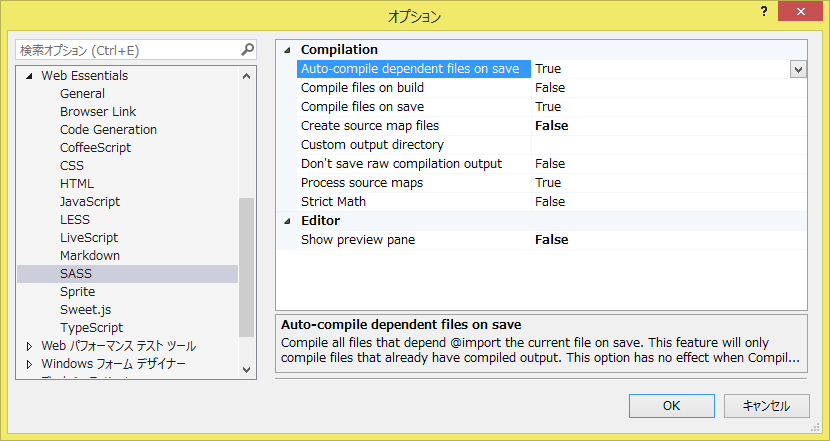Expand Web パフォーマンス テスト ツール node
Screen dimensions: 830x441
point(29,346)
